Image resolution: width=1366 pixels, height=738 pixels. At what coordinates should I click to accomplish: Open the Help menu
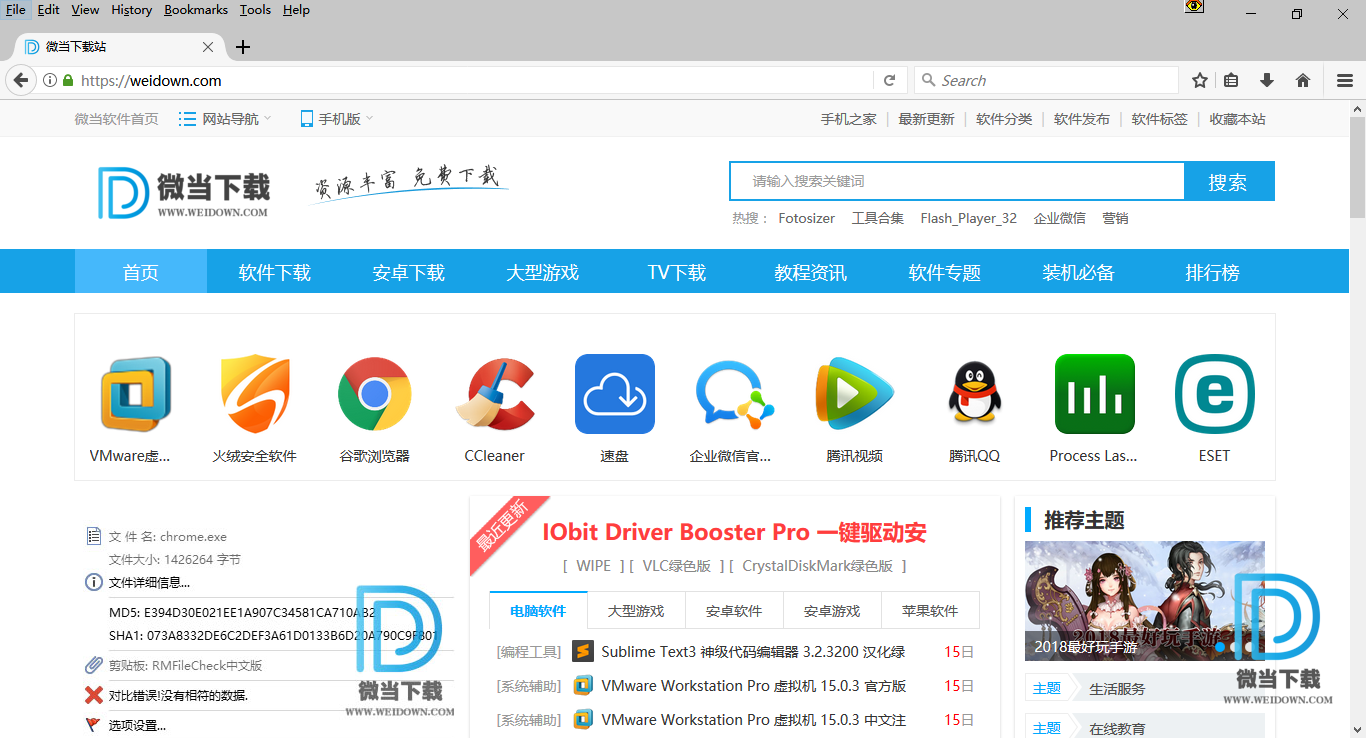pos(296,10)
